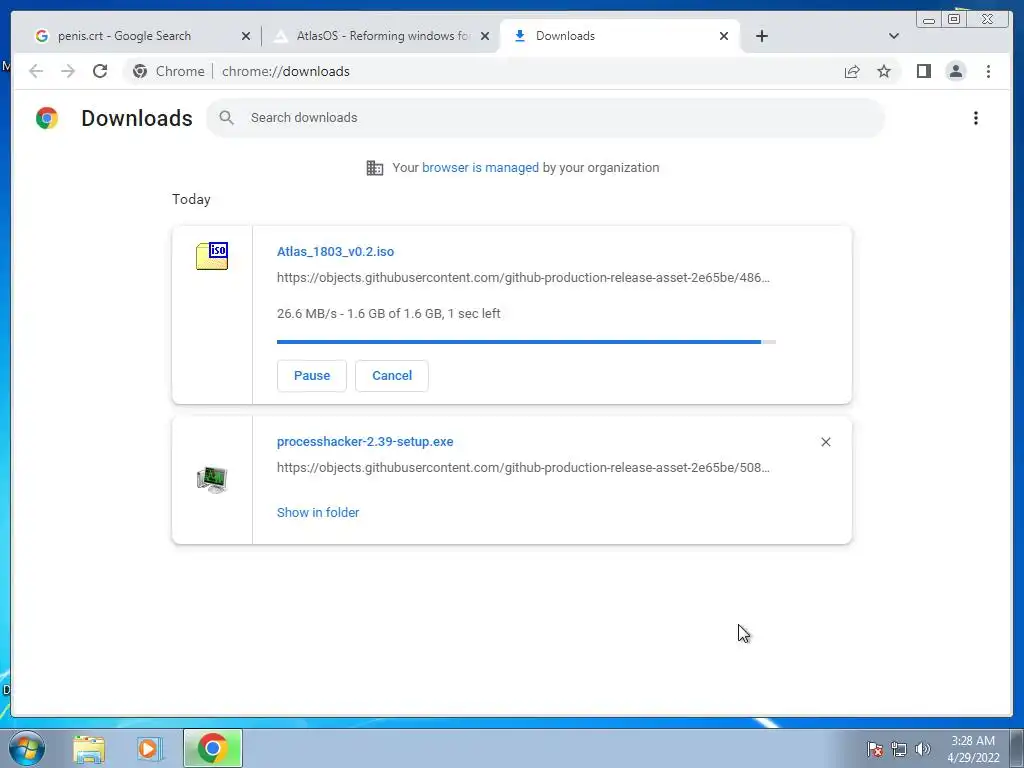Click the ISO file icon for Atlas_1803_v0.2.iso
The width and height of the screenshot is (1024, 768).
[x=212, y=255]
